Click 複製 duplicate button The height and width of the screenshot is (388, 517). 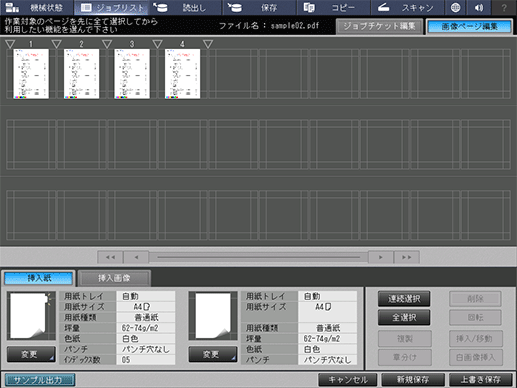[x=405, y=339]
